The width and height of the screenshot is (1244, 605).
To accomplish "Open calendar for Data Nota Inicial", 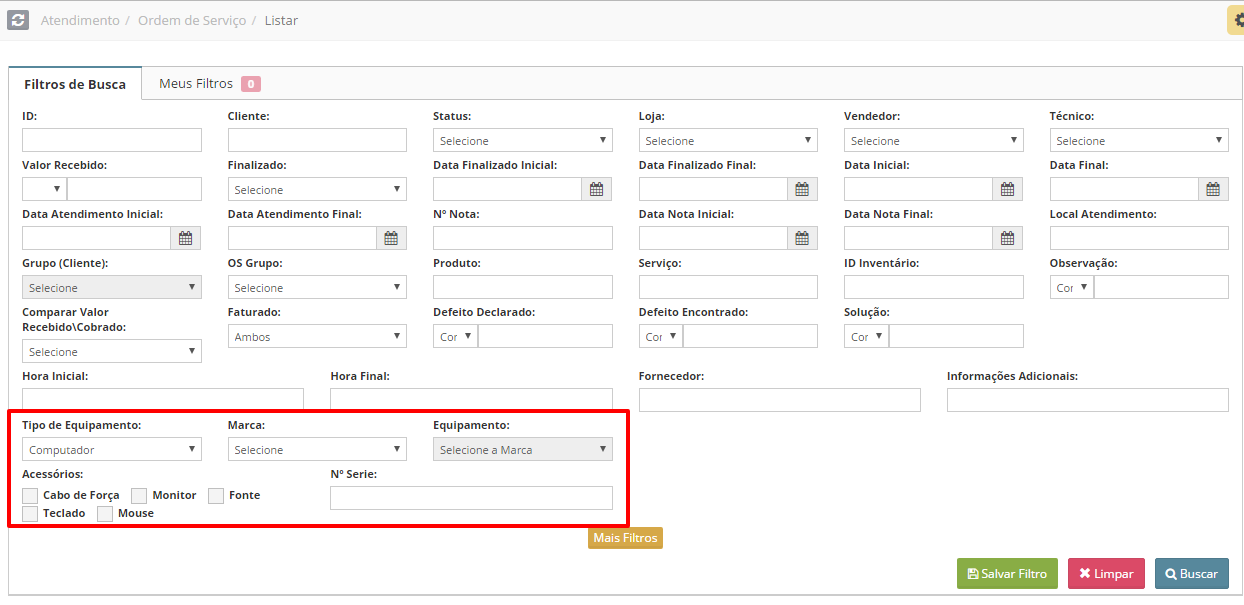I will pyautogui.click(x=802, y=238).
